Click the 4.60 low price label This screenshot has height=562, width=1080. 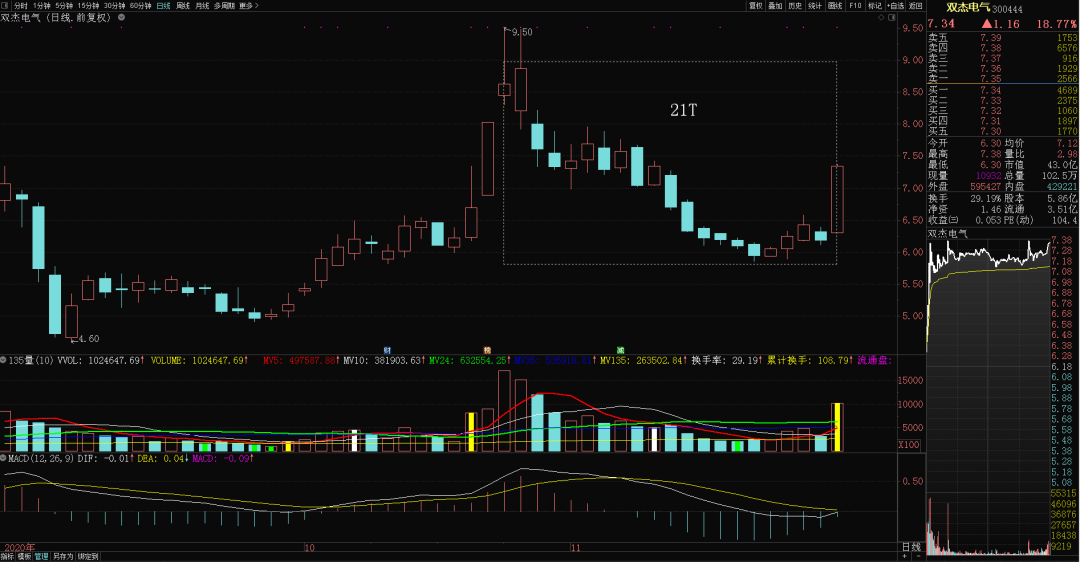(89, 339)
